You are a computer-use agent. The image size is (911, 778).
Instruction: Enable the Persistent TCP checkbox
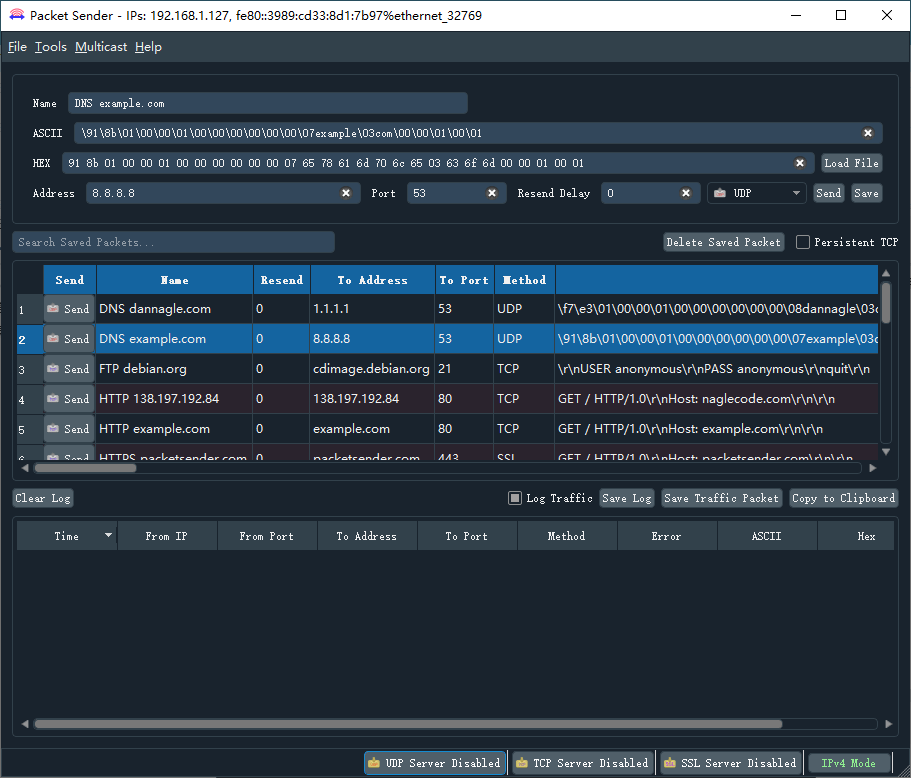pos(803,242)
